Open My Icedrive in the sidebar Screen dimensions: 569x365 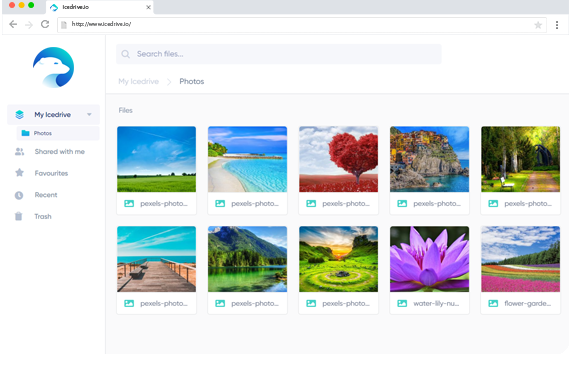(x=53, y=115)
